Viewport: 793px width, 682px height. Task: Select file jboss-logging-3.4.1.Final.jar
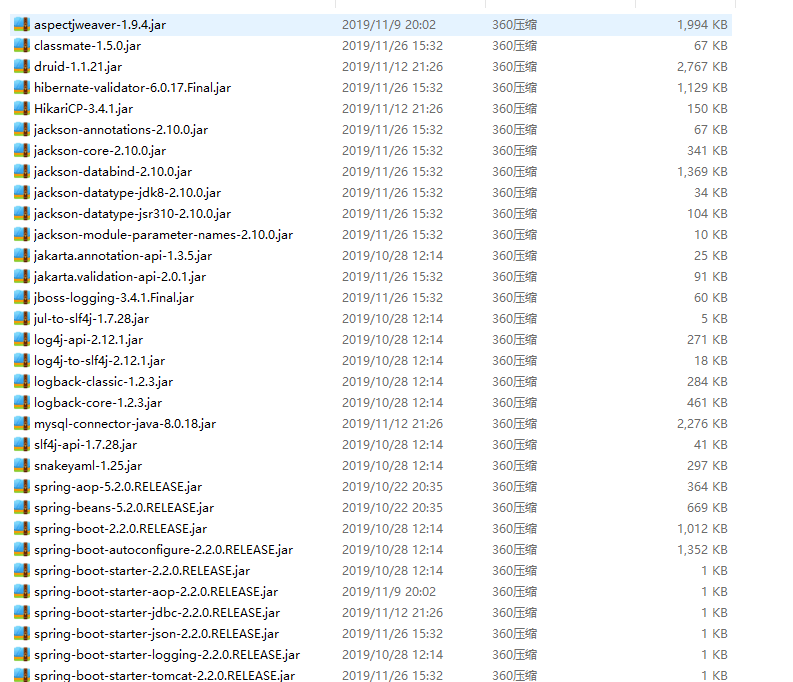tap(114, 297)
